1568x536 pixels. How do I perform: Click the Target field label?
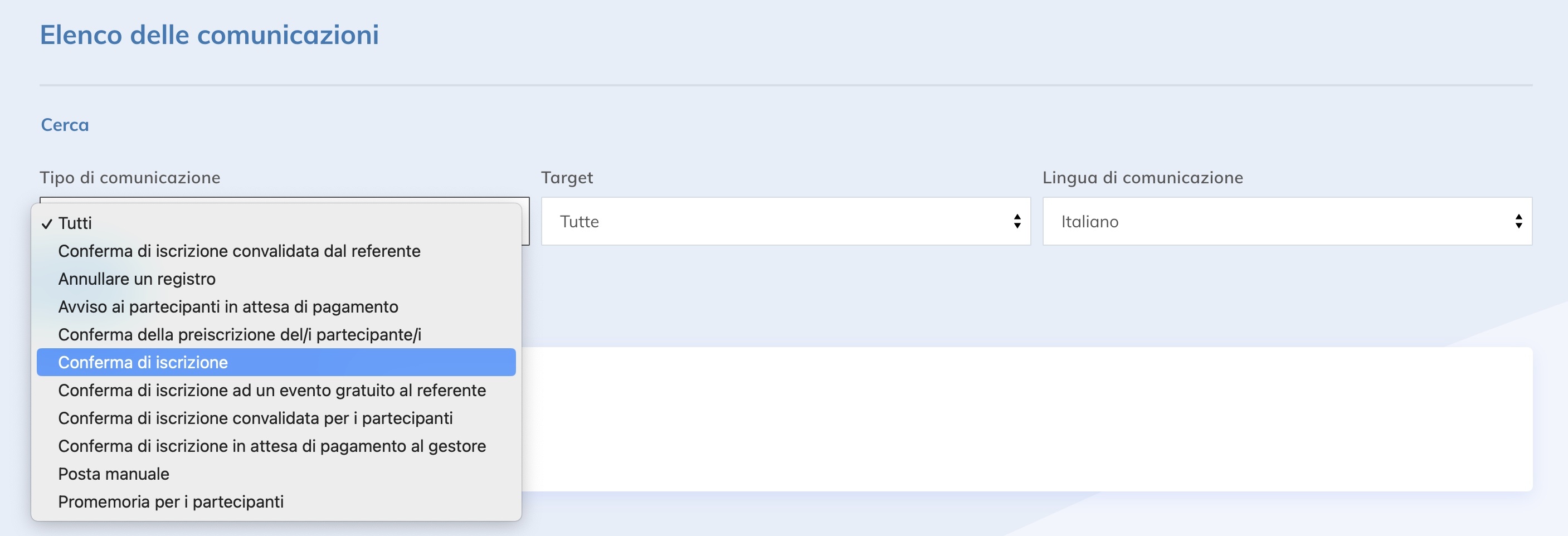(567, 178)
